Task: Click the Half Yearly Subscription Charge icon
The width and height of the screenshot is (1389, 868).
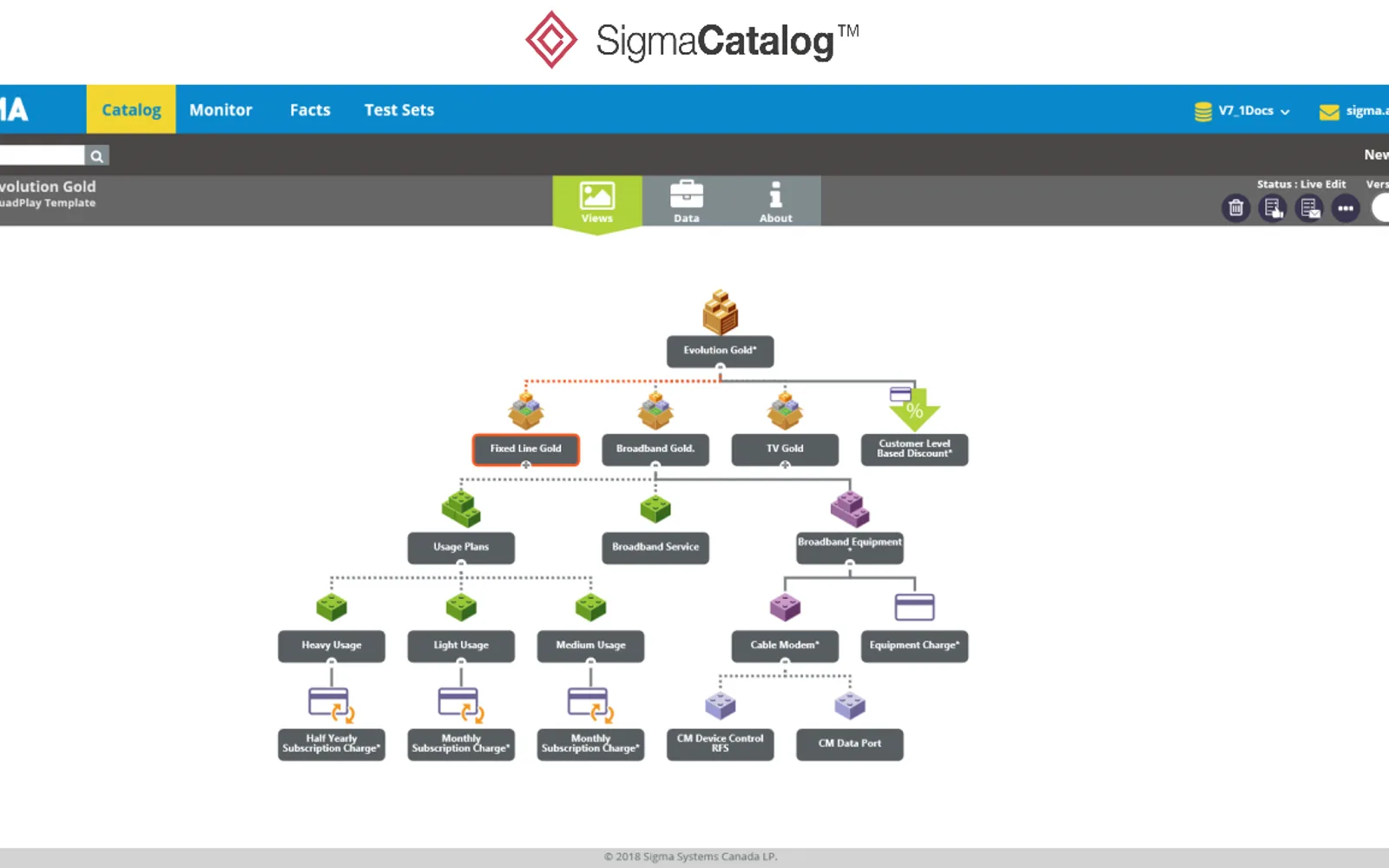Action: (332, 705)
